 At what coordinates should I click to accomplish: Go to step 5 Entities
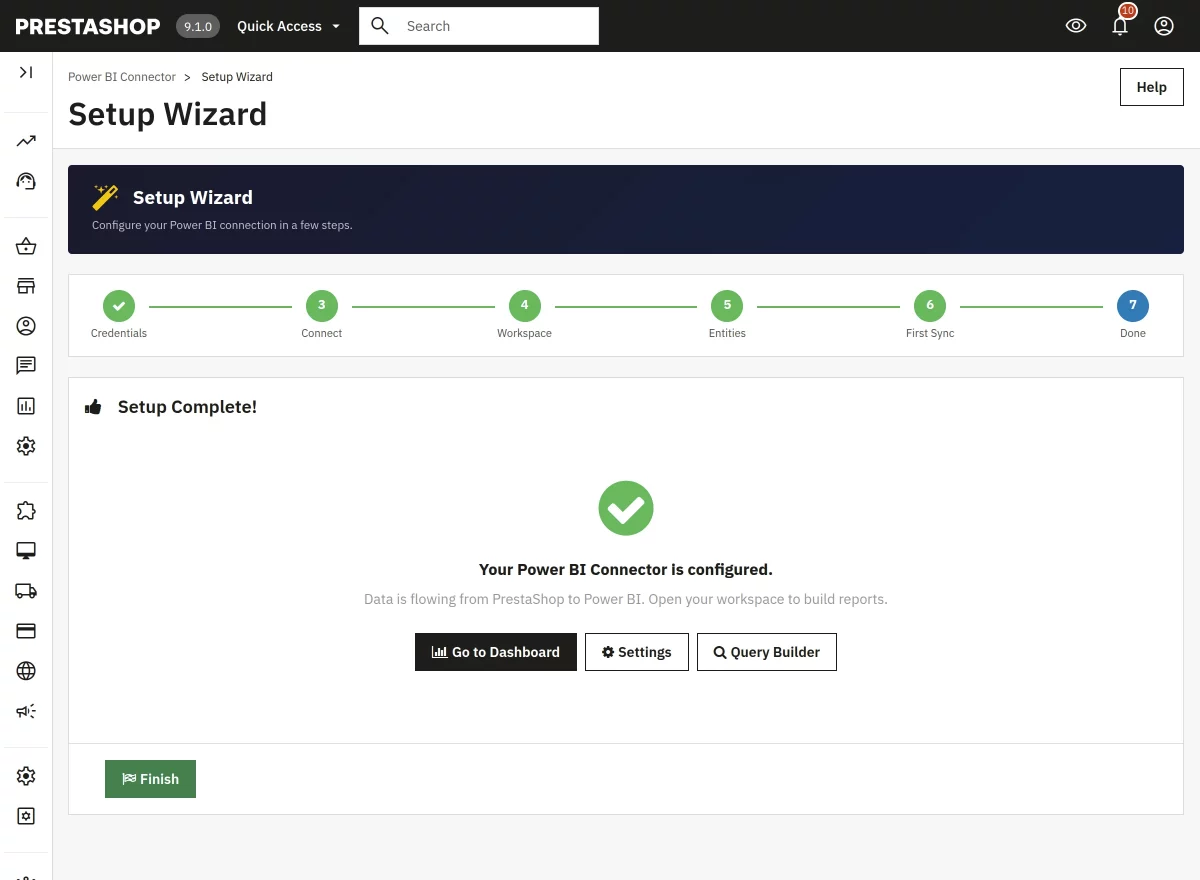pos(727,305)
